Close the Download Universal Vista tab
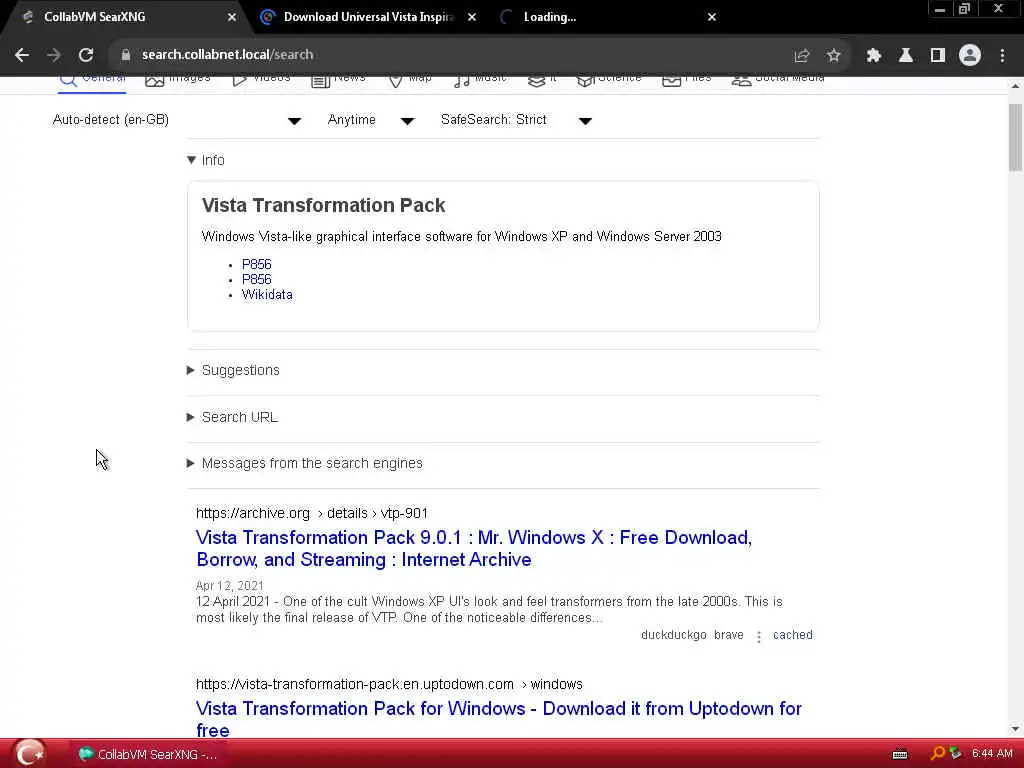This screenshot has width=1024, height=768. (472, 17)
